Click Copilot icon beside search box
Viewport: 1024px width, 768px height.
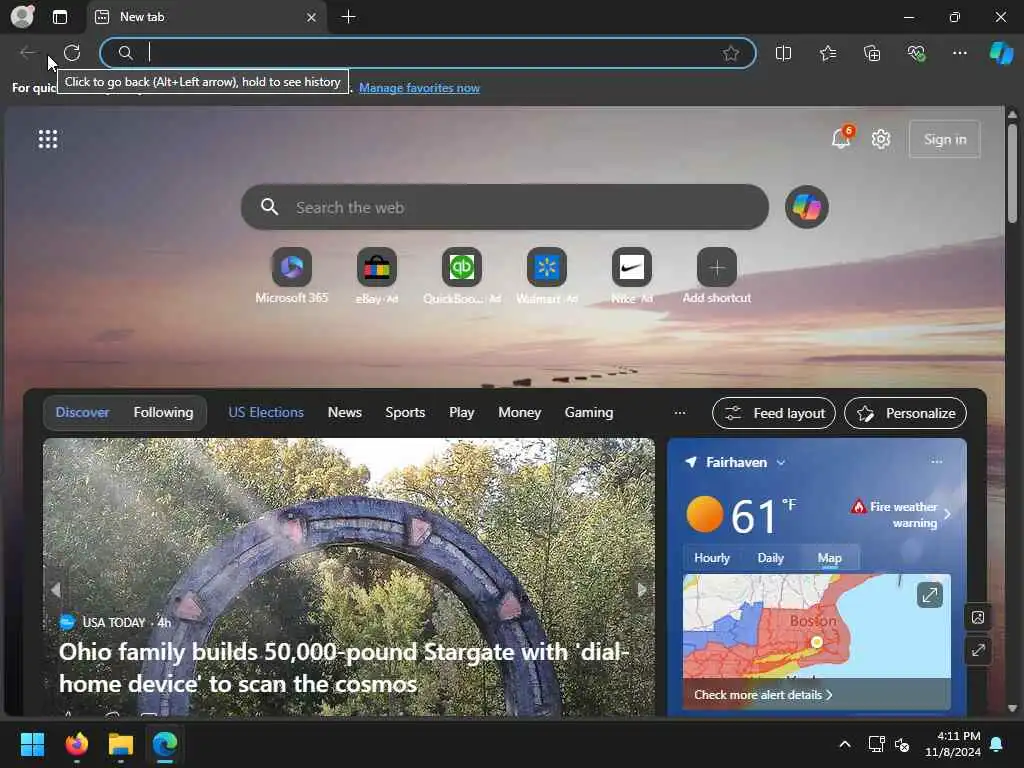(x=807, y=207)
